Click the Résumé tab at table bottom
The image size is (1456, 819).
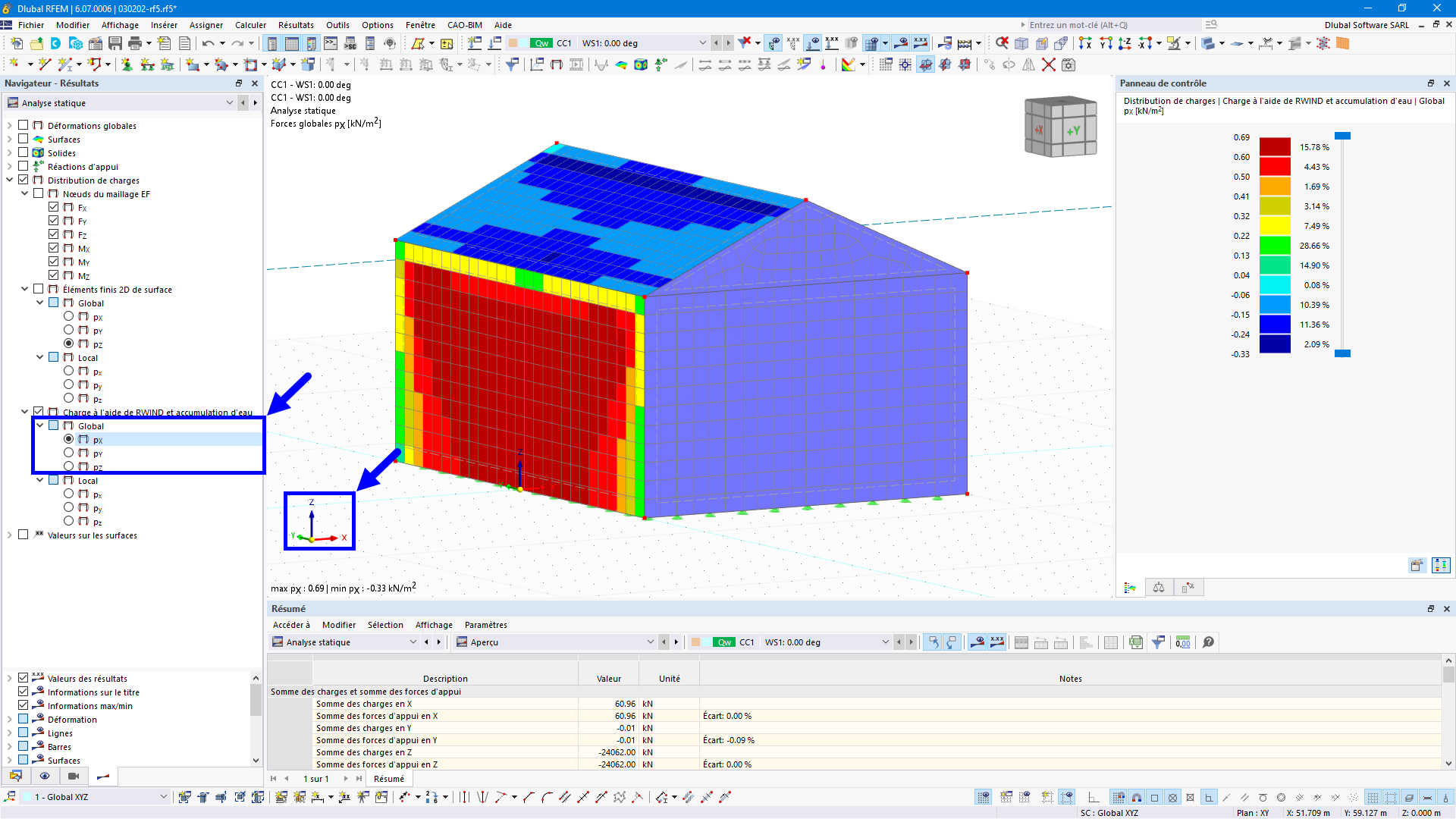(389, 779)
